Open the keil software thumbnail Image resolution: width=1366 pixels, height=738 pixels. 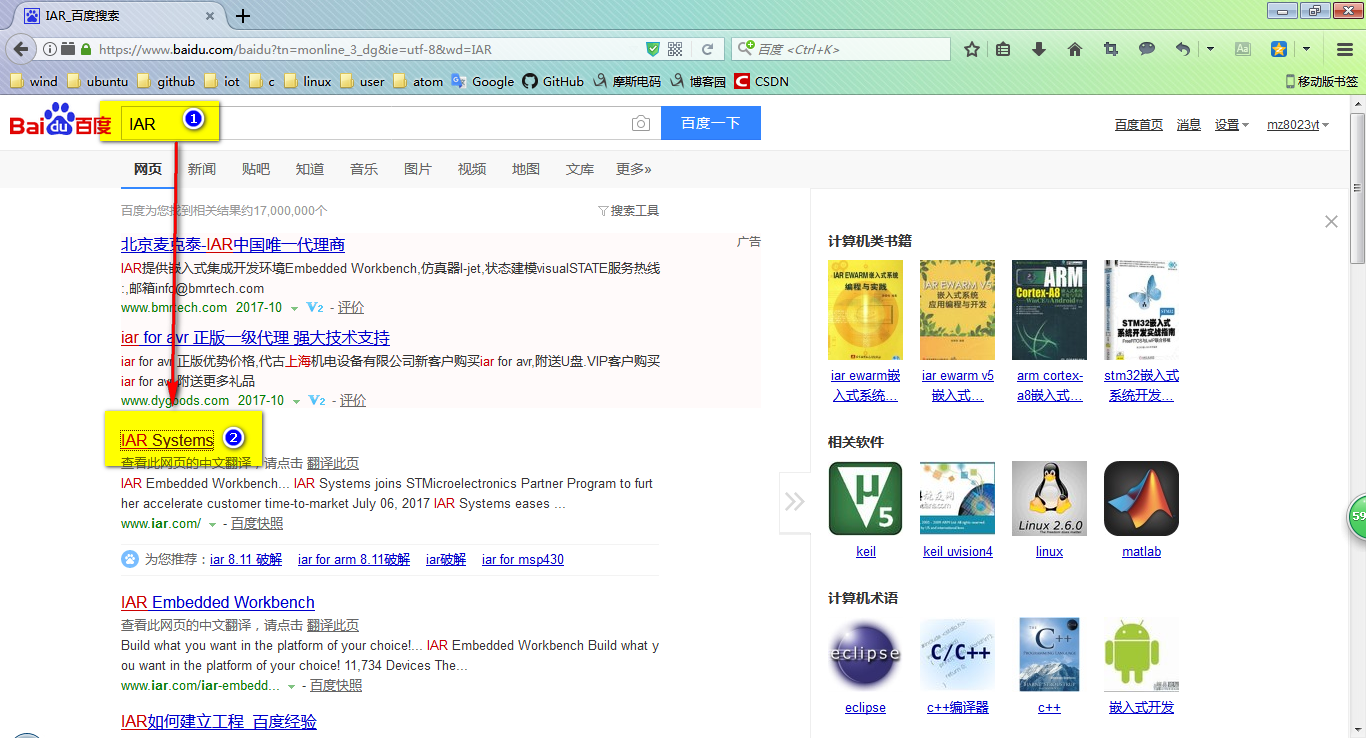[866, 498]
